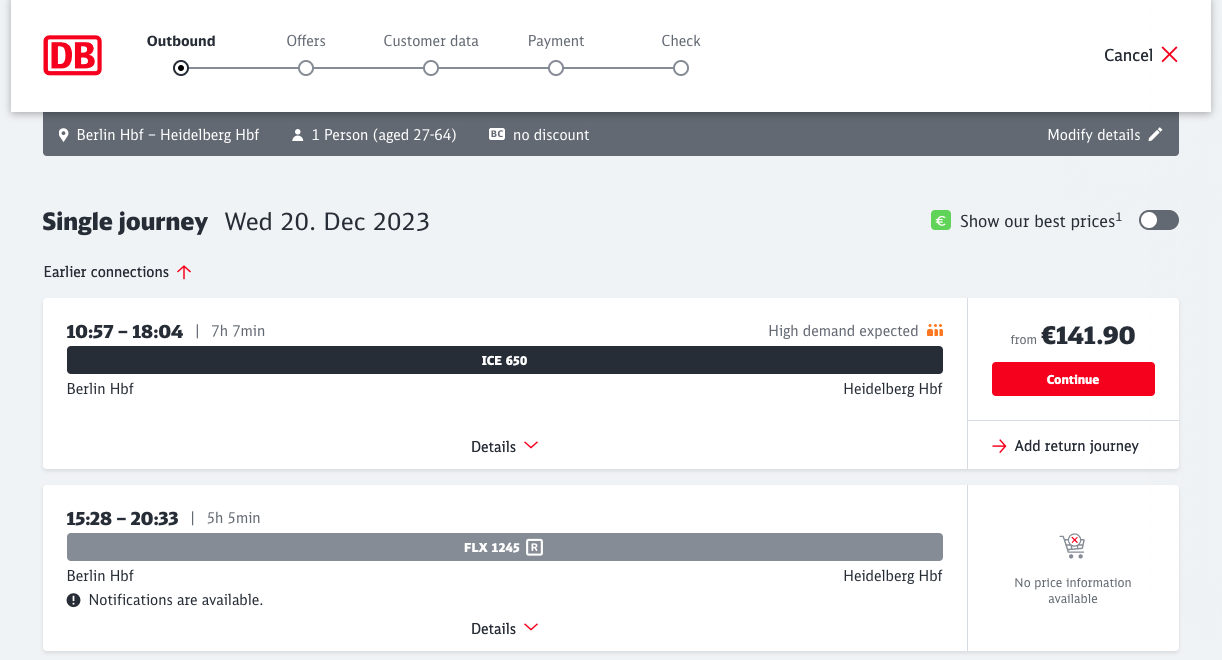Screen dimensions: 1222x660
Task: Click the high demand occupancy icon
Action: pyautogui.click(x=935, y=331)
